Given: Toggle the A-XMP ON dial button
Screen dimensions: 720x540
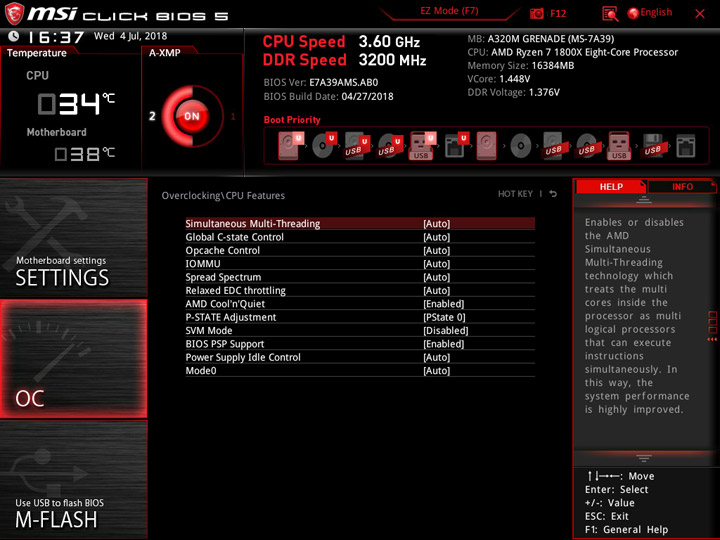Looking at the screenshot, I should 192,116.
